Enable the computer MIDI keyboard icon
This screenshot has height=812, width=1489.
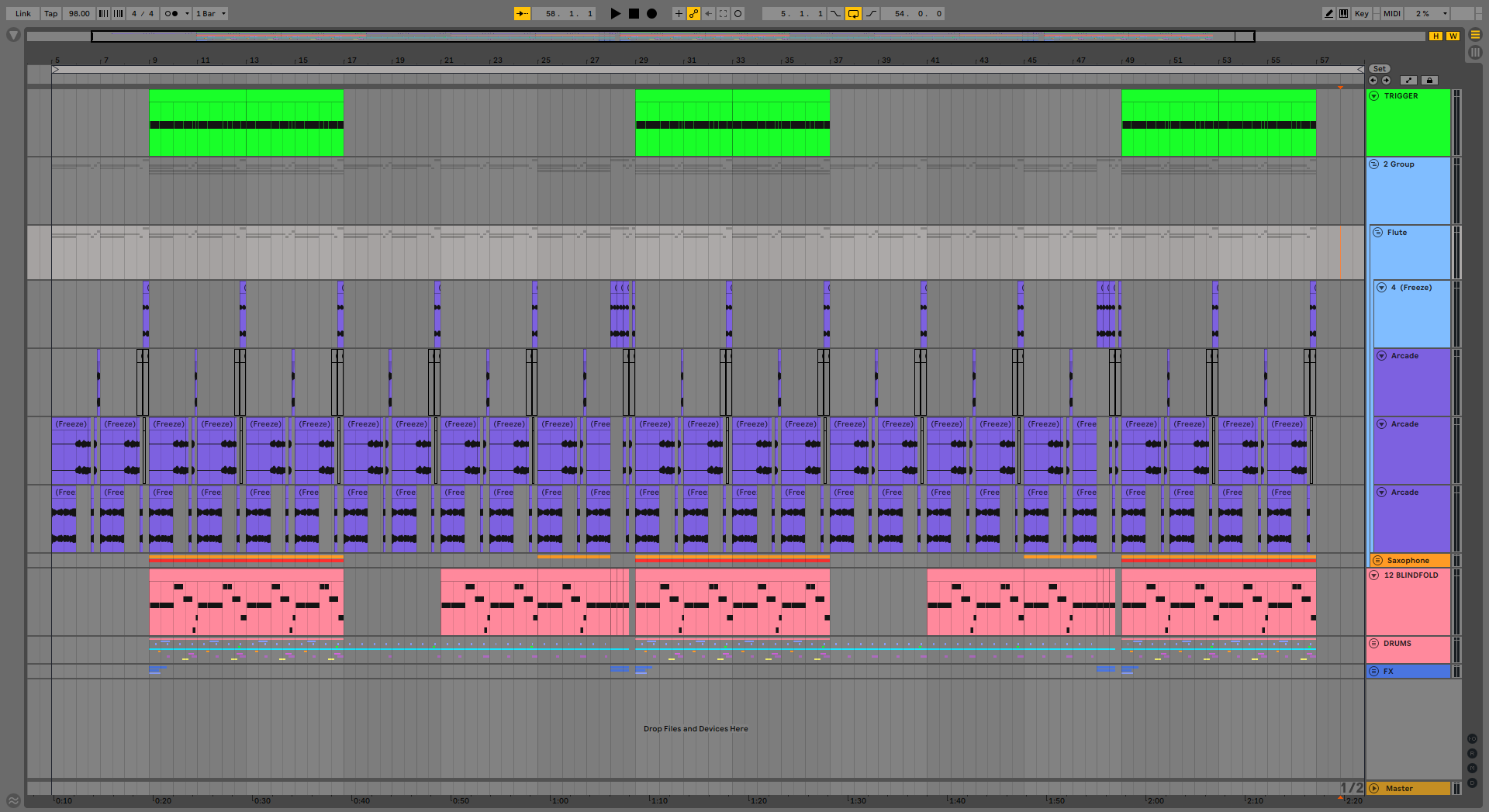(x=1343, y=13)
